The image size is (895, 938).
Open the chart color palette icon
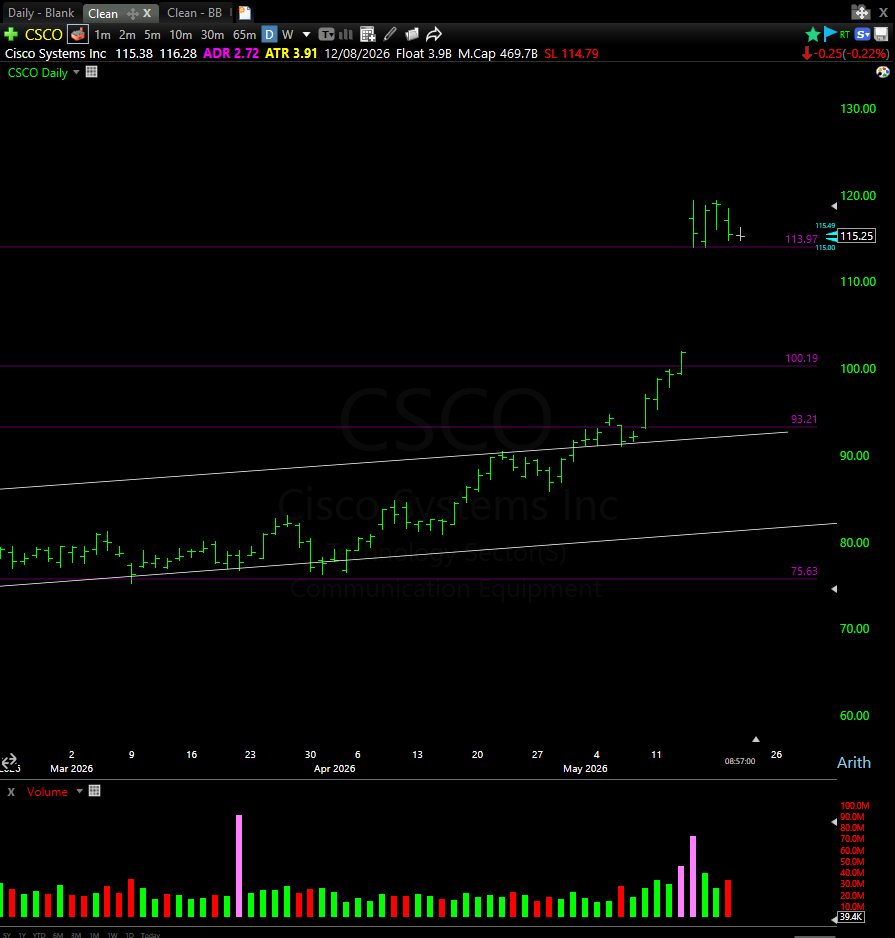(882, 72)
